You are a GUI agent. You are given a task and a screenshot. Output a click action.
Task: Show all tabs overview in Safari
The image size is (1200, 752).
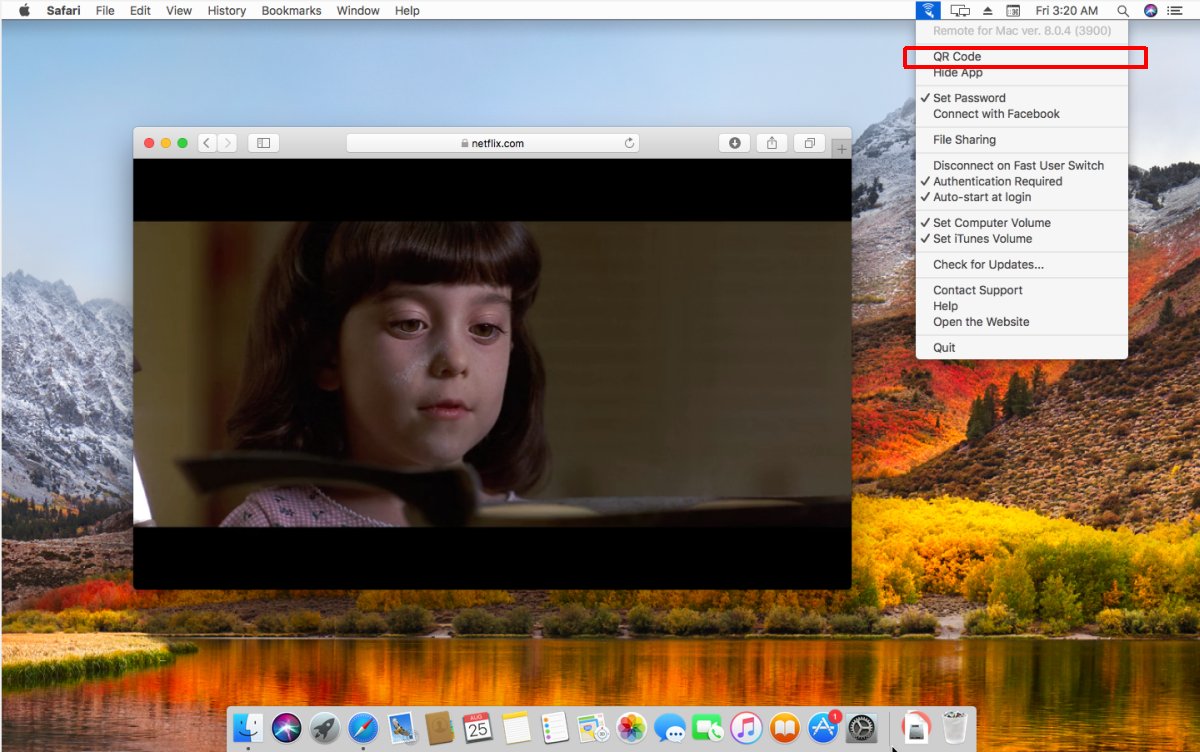(x=810, y=143)
